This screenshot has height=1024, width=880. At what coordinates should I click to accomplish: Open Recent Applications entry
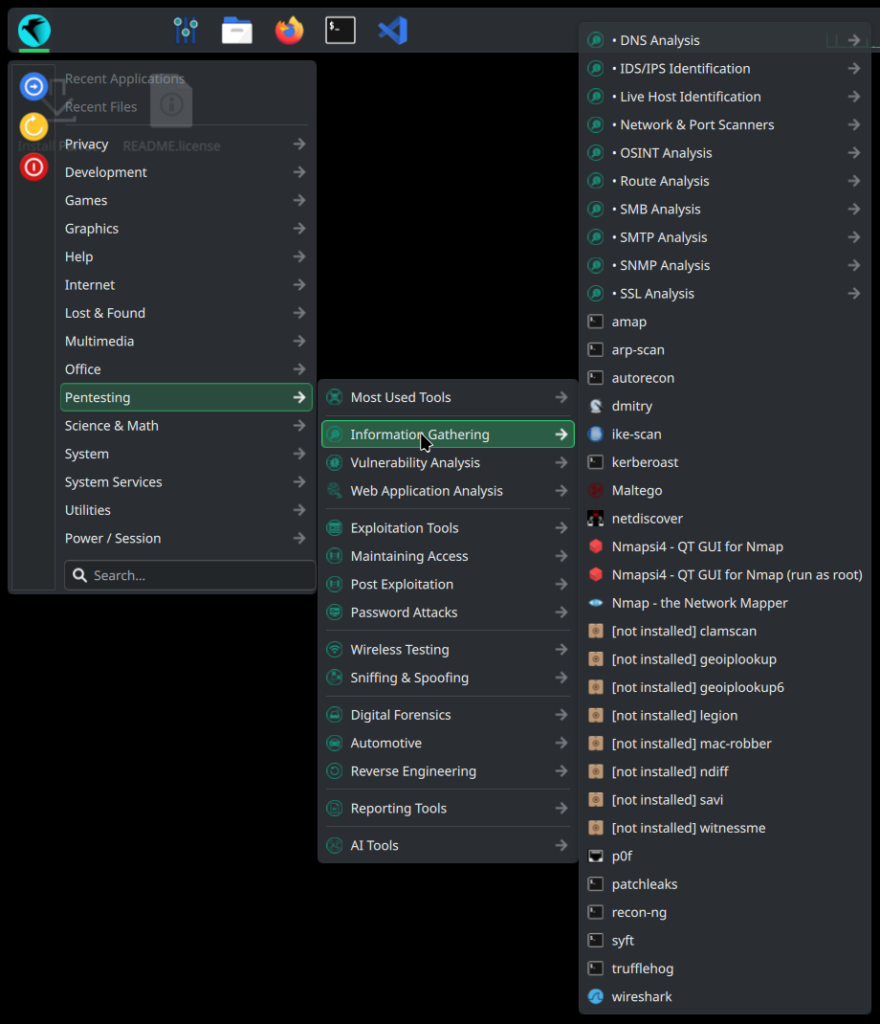coord(186,78)
